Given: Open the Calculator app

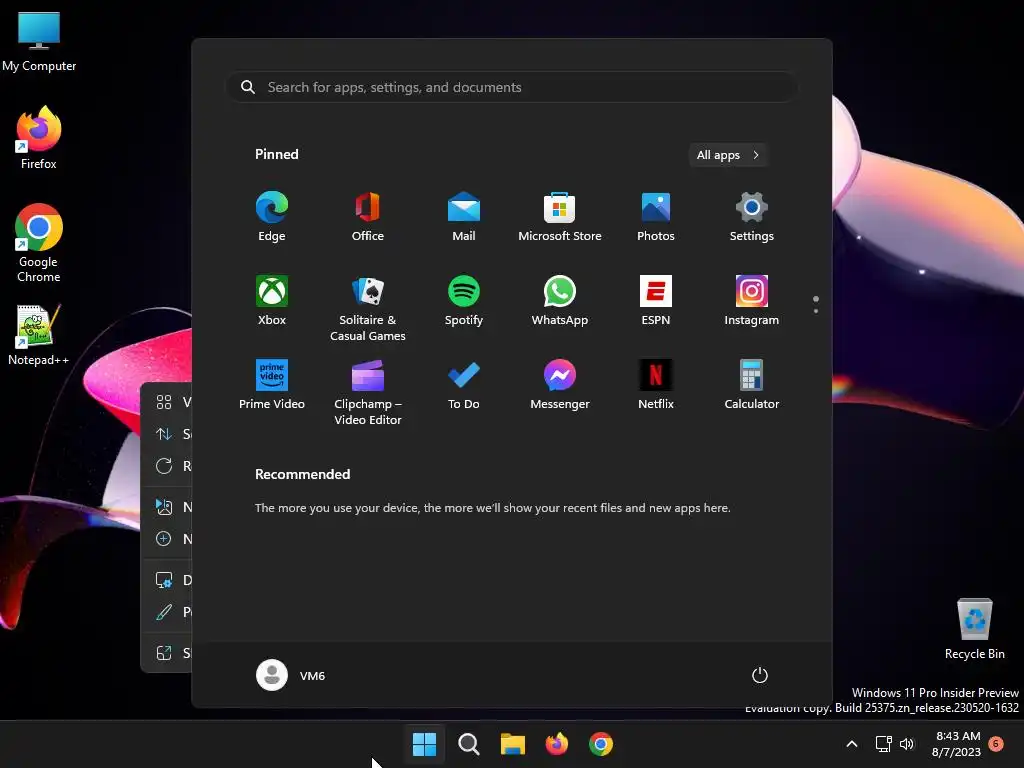Looking at the screenshot, I should point(752,385).
